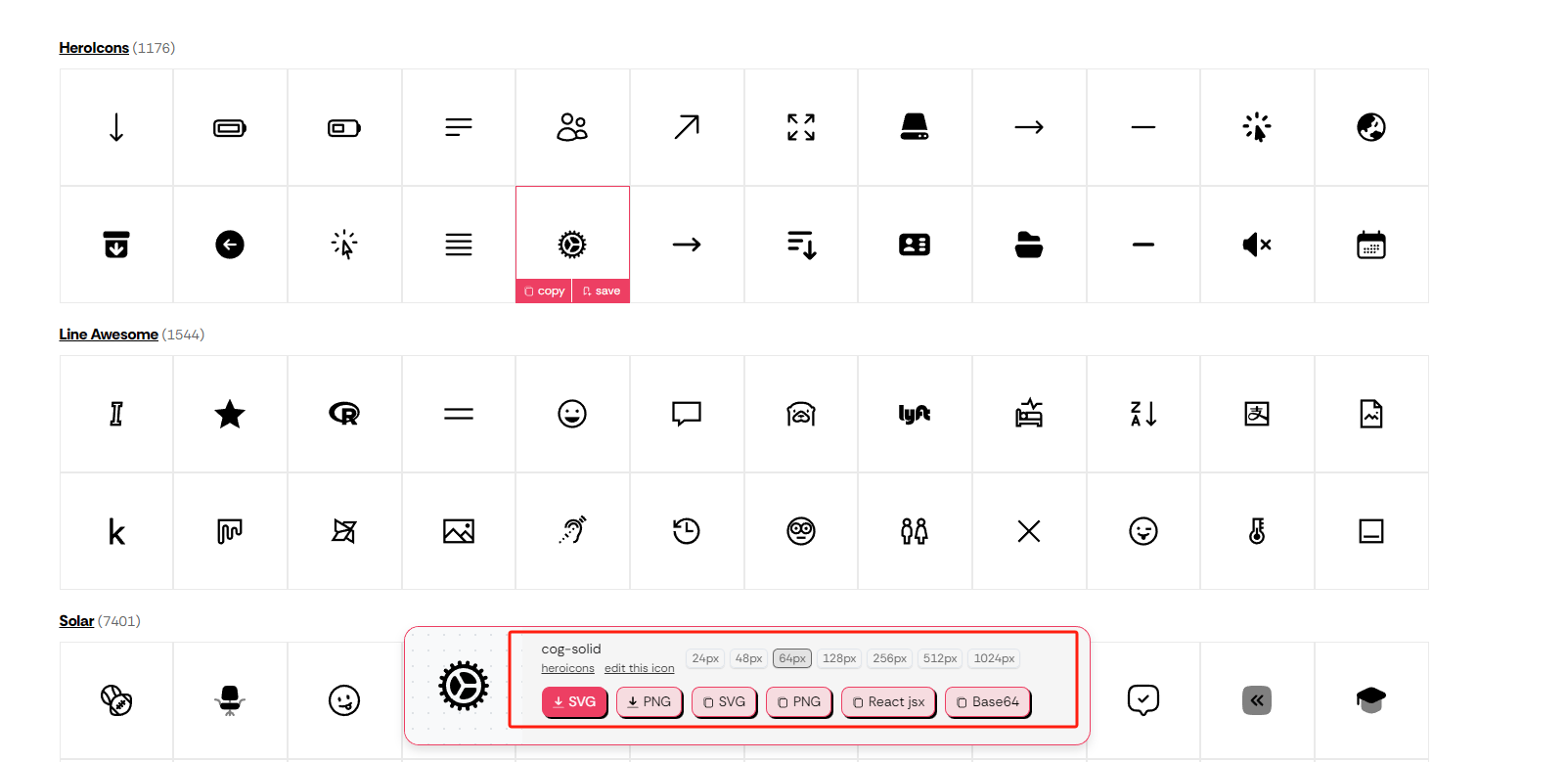Click the down arrow icon in HeroIcons
1568x762 pixels.
coord(116,127)
